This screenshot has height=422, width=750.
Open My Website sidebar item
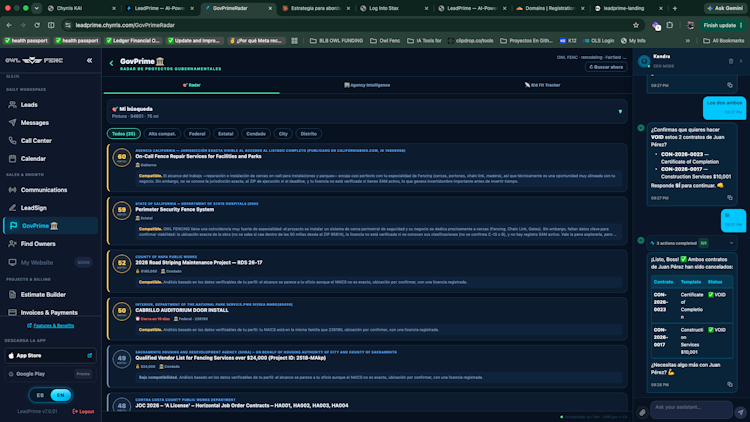click(50, 262)
